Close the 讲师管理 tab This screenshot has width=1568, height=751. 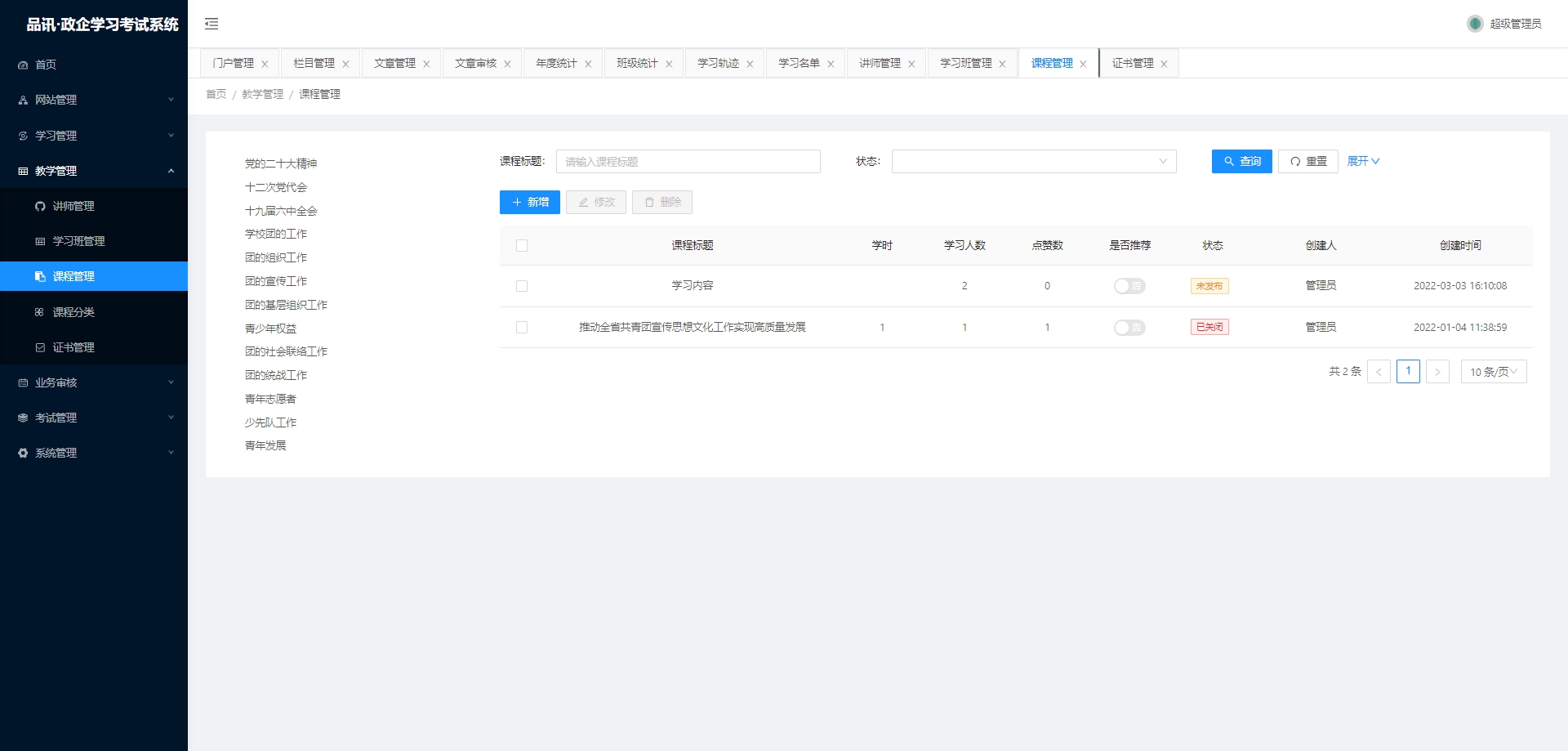tap(911, 64)
